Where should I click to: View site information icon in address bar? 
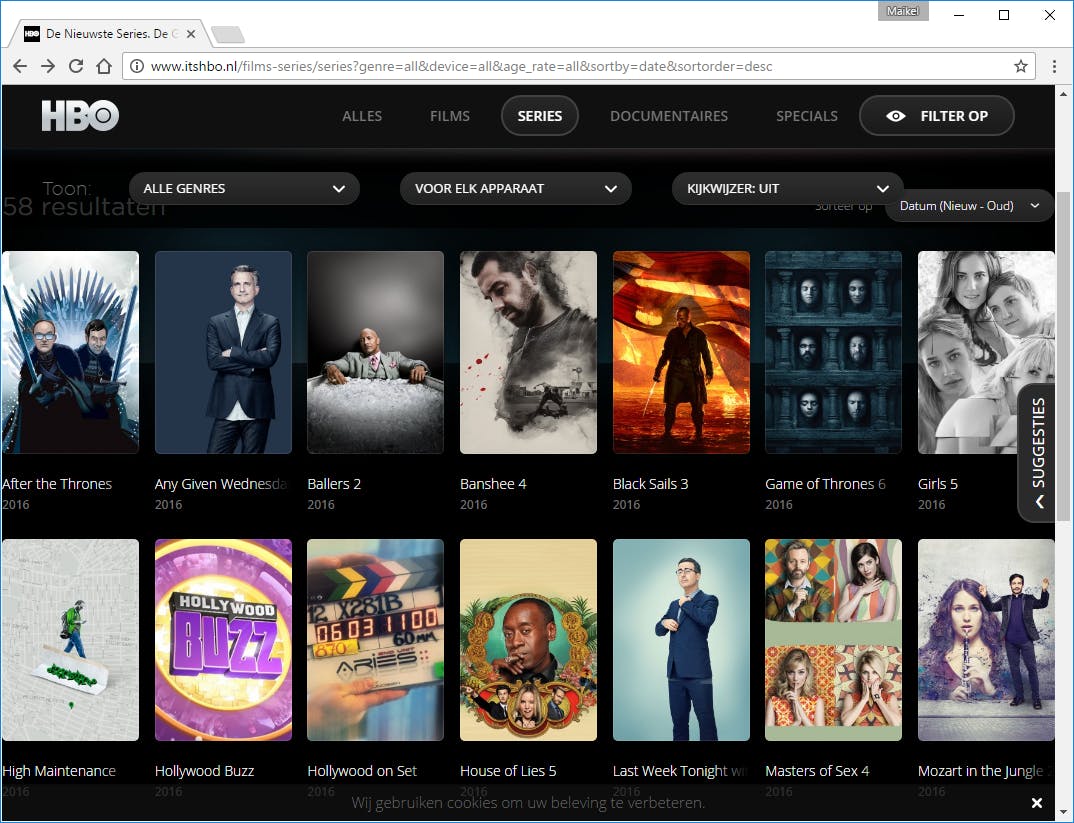coord(137,66)
